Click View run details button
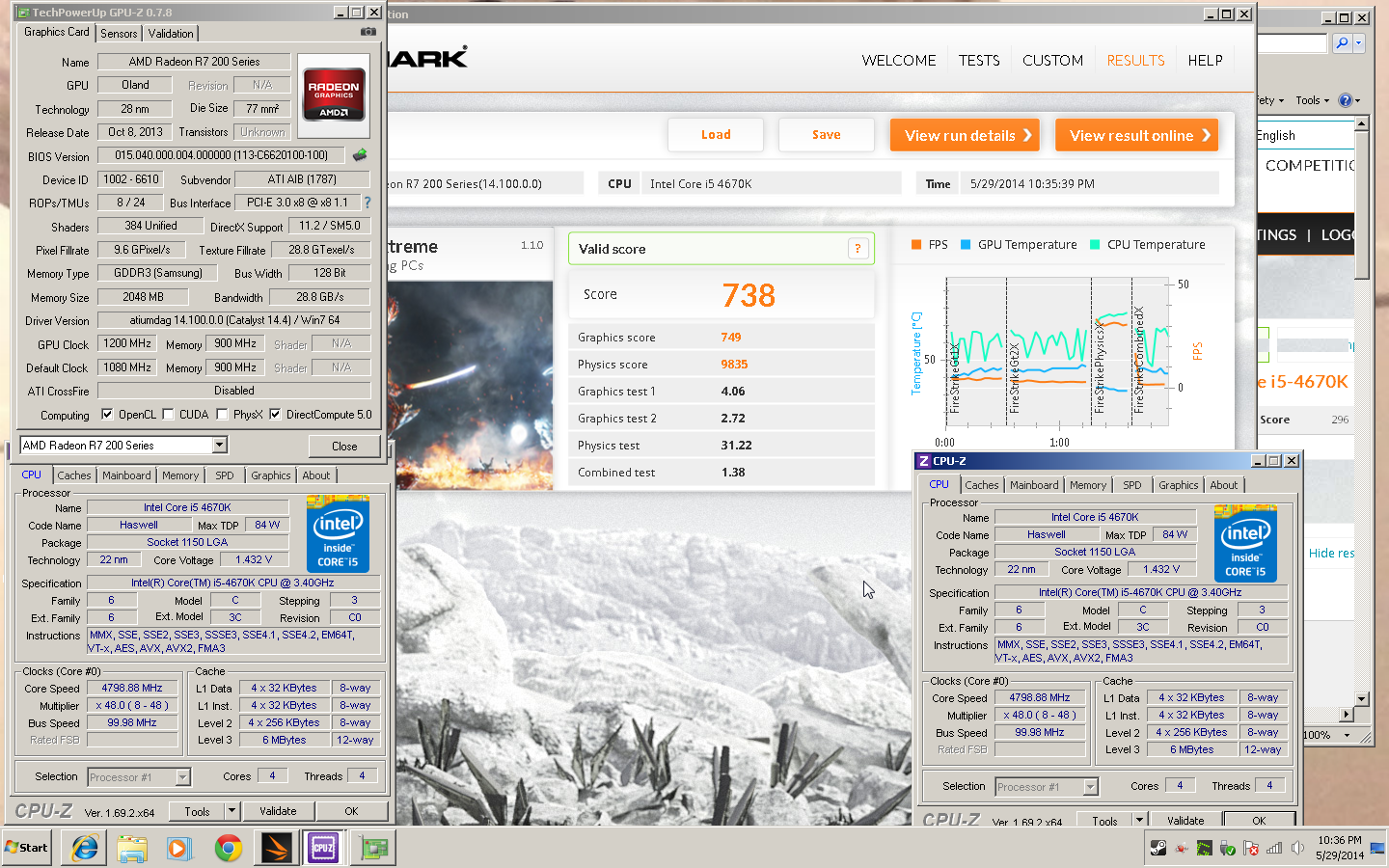 [x=965, y=135]
